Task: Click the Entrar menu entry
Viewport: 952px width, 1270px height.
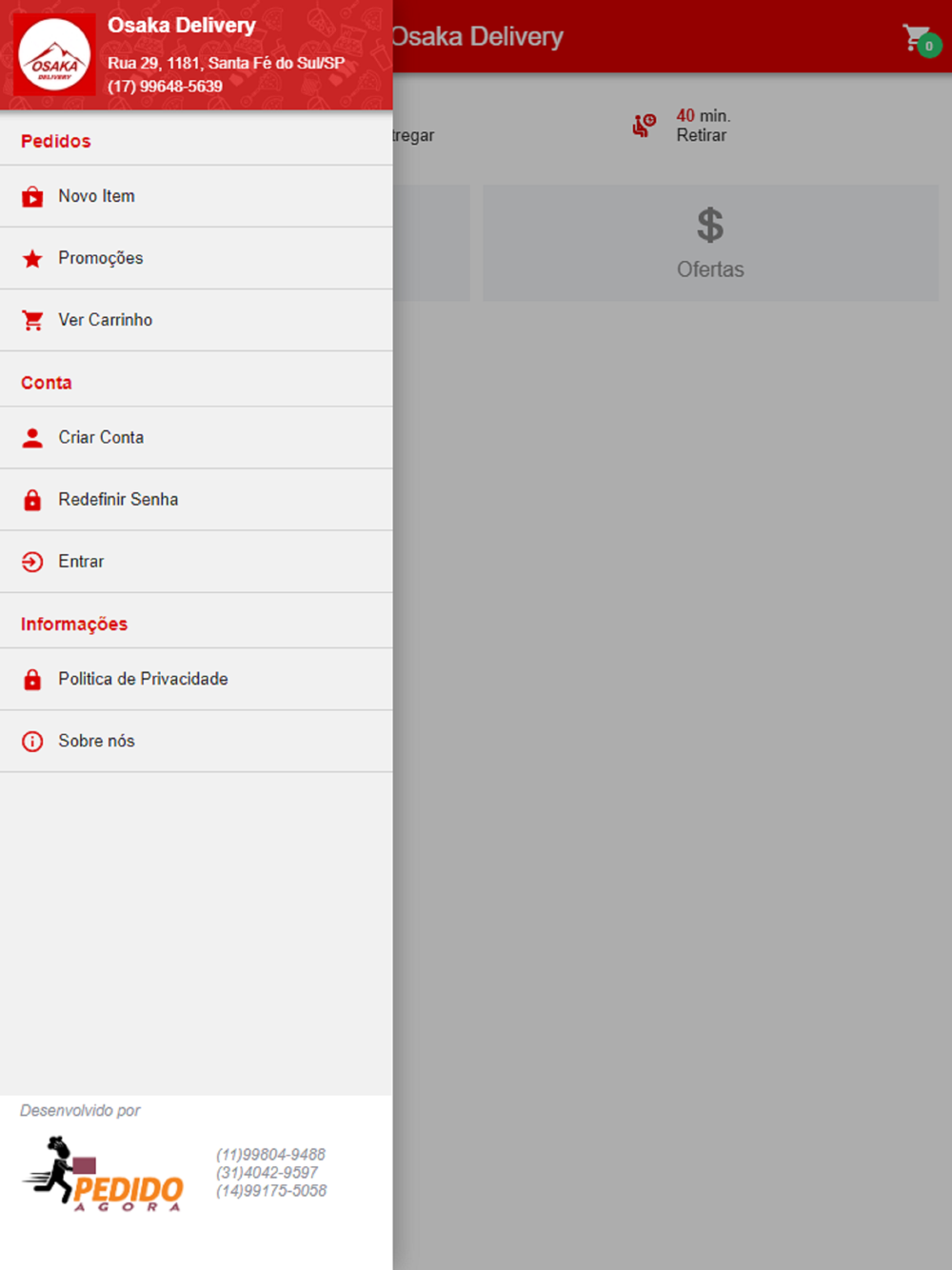Action: point(196,562)
